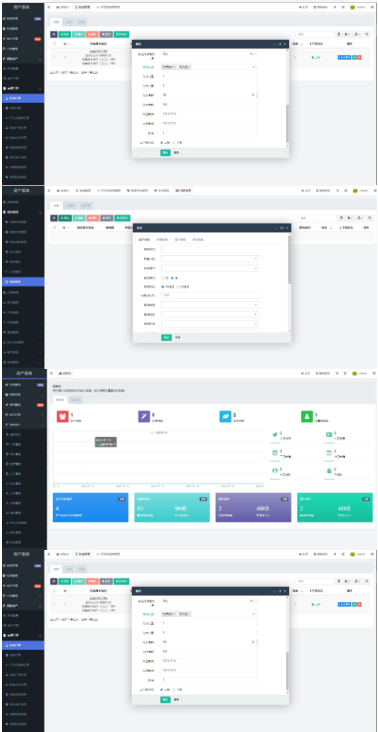
Task: Click the globe icon in dashboard statistics
Action: coord(275,471)
